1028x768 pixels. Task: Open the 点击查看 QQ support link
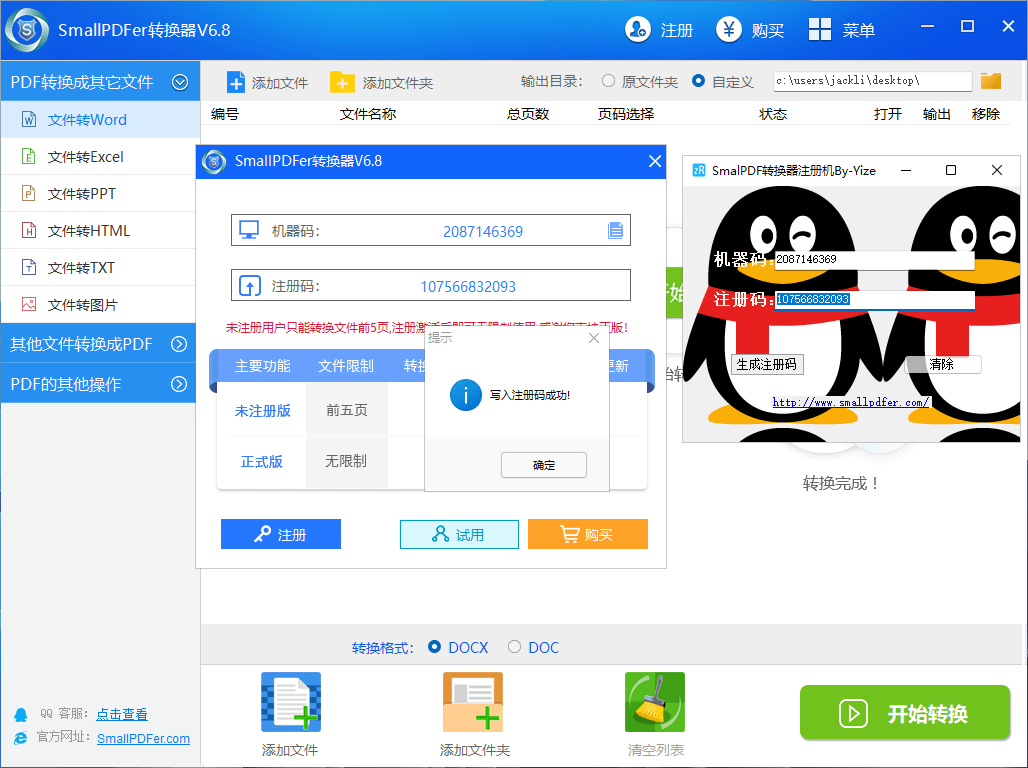pyautogui.click(x=122, y=714)
